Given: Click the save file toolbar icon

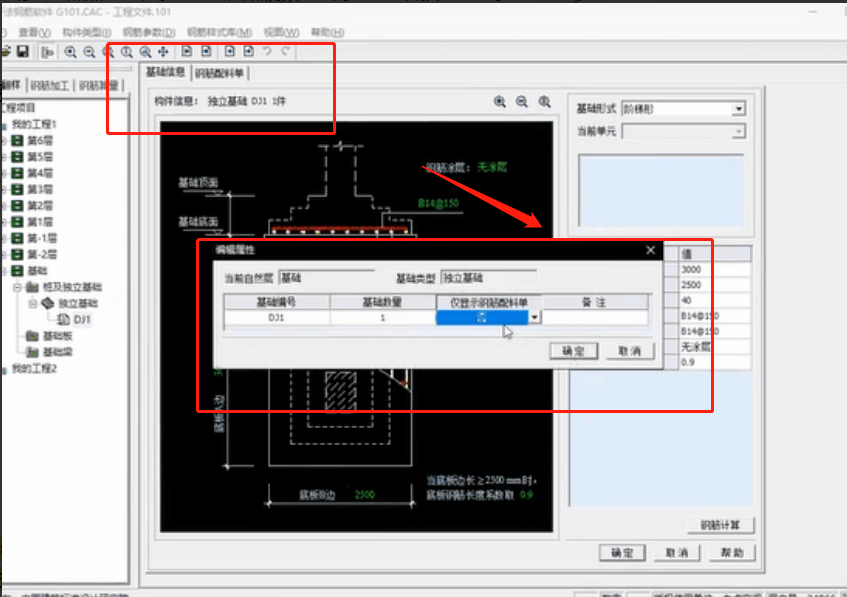Looking at the screenshot, I should (x=23, y=52).
